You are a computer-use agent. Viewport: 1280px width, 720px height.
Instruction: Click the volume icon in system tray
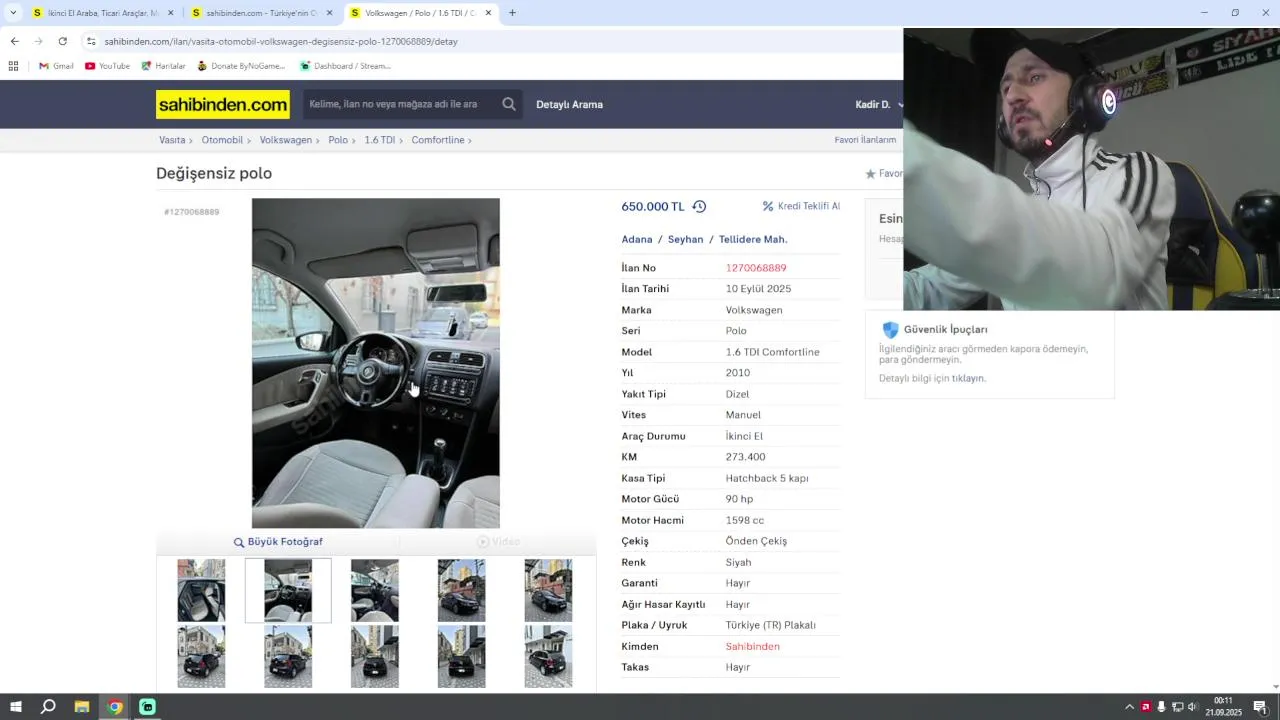(x=1192, y=707)
